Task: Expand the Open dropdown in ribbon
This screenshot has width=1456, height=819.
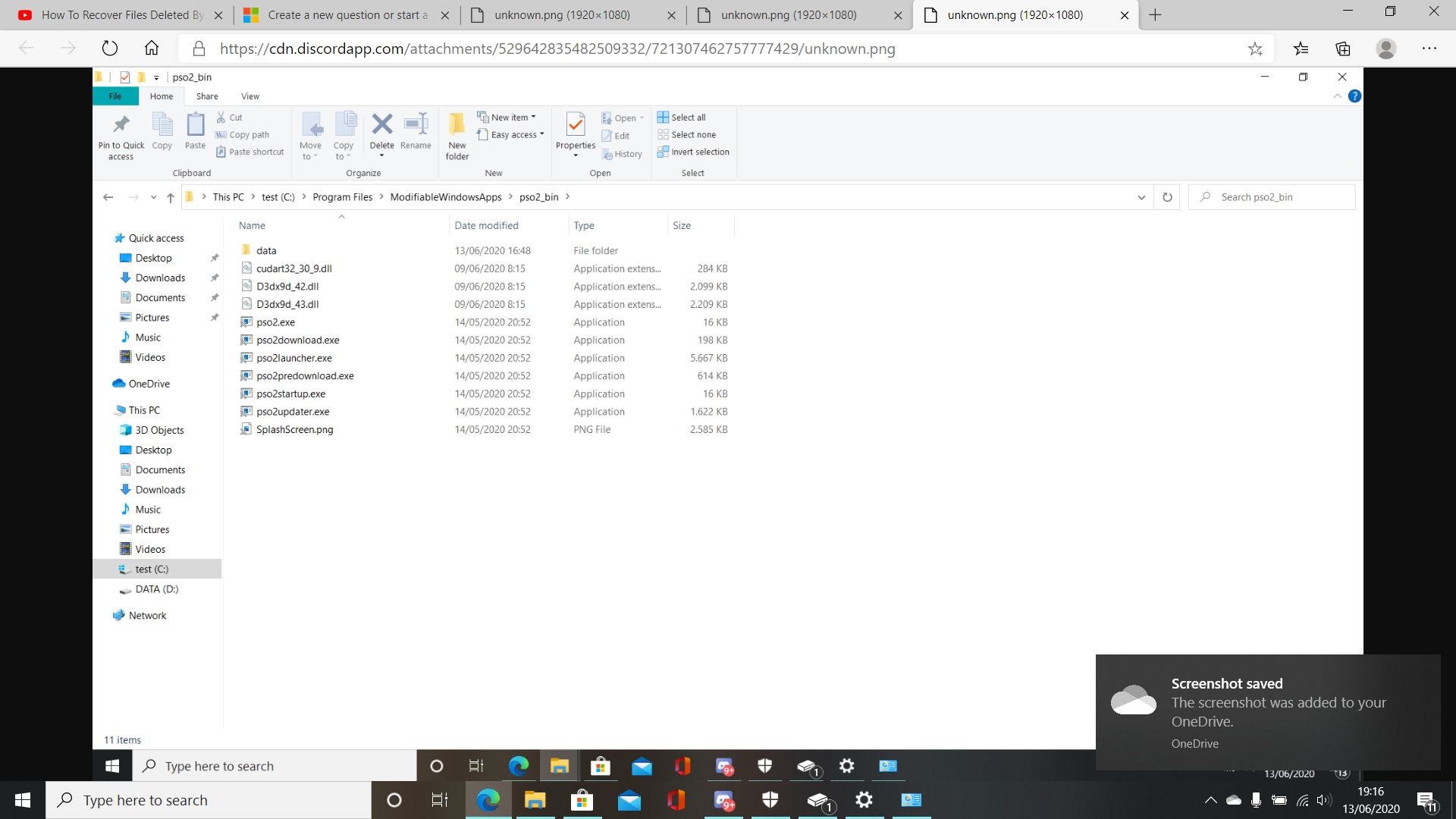Action: (x=623, y=118)
